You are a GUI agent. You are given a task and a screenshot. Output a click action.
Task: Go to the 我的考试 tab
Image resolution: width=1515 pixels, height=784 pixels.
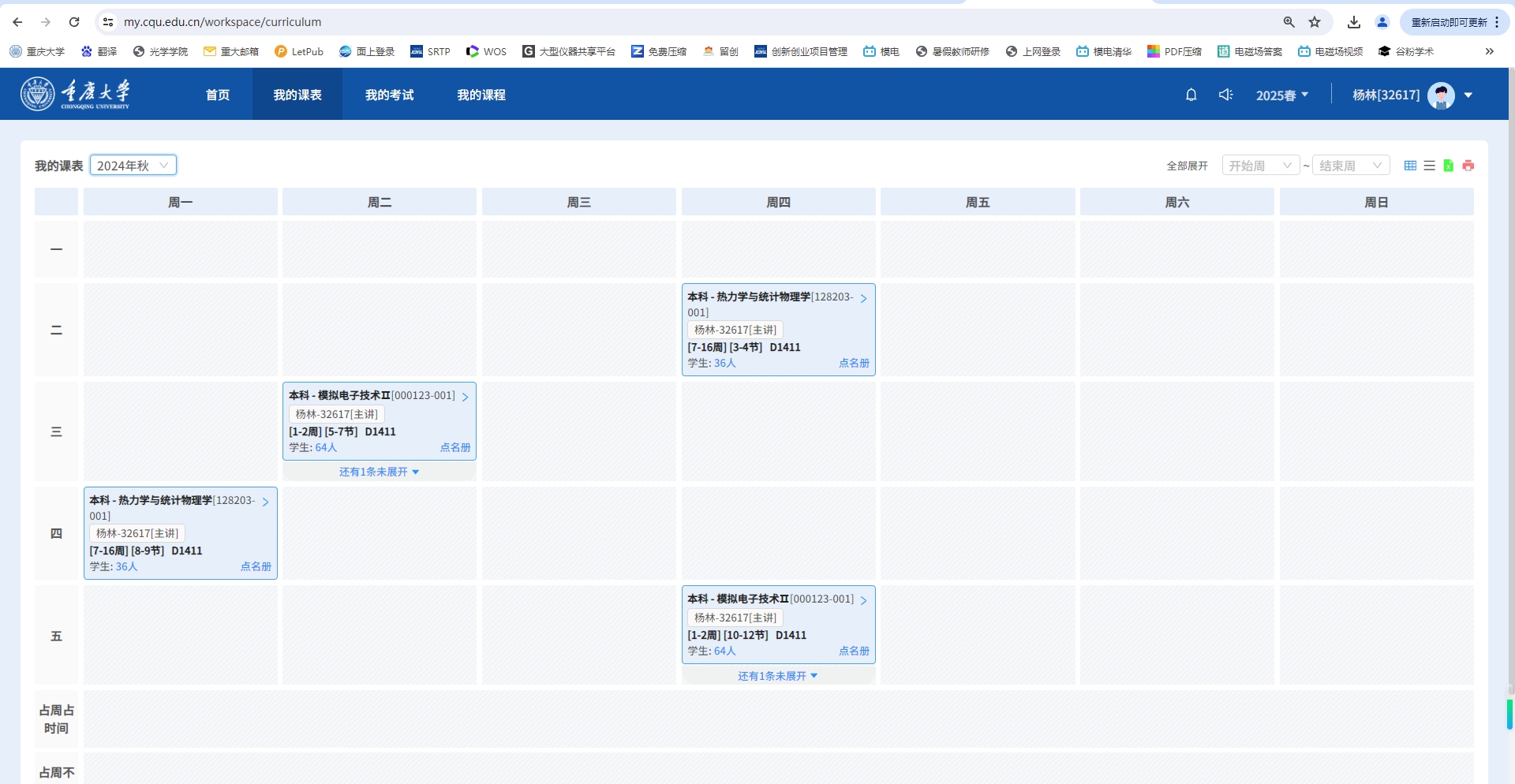389,95
